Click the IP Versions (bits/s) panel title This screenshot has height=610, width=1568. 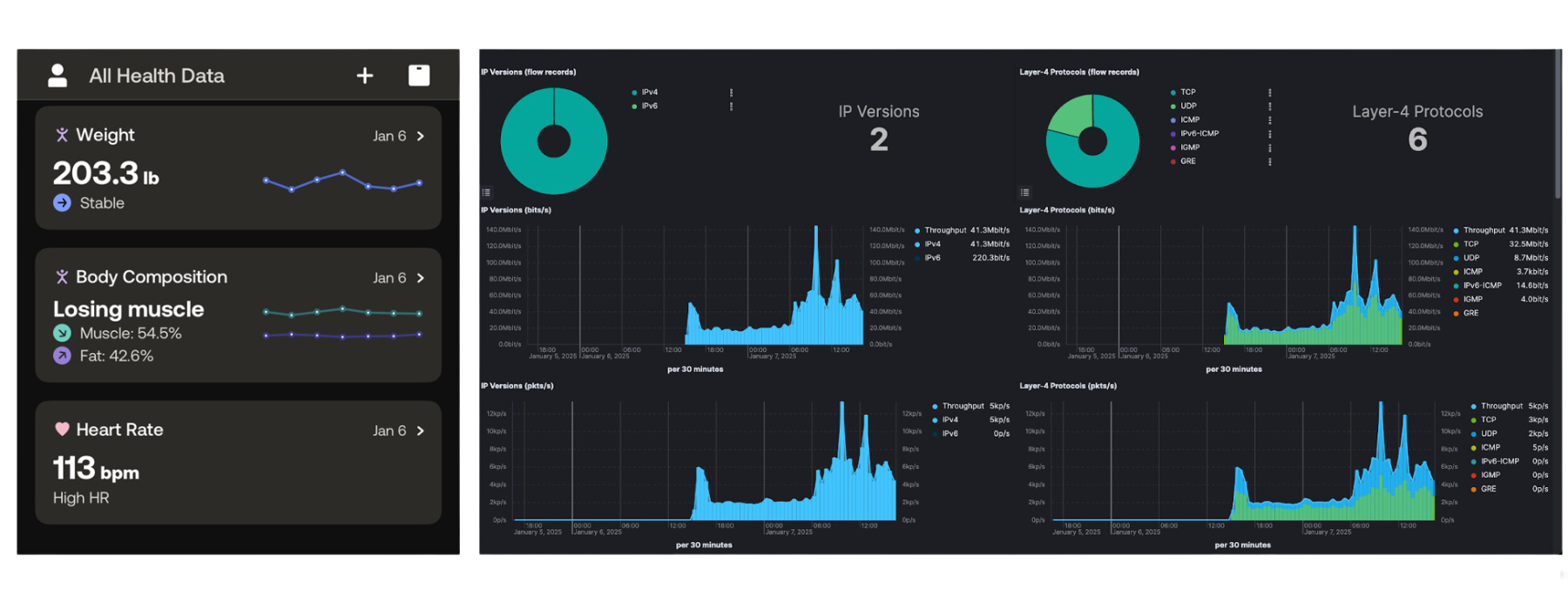tap(516, 210)
